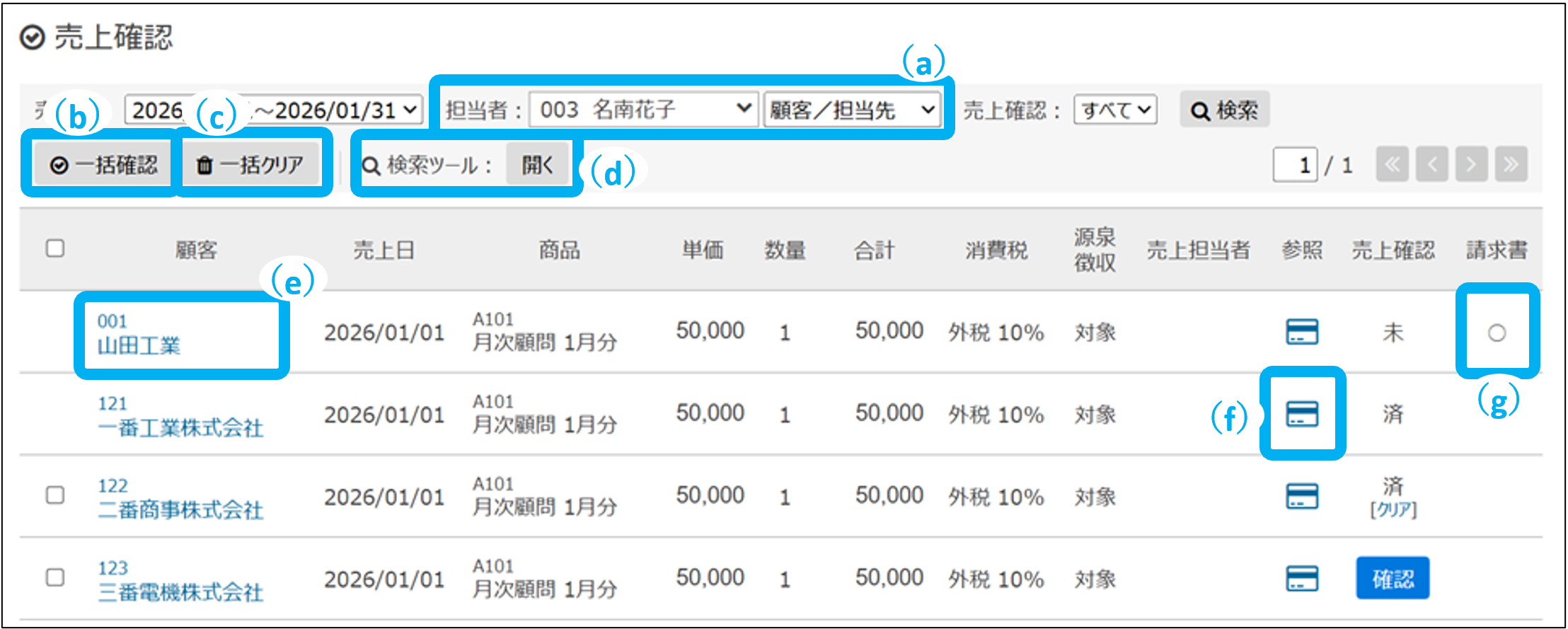Open reference card icon for 山田工業 row

click(1301, 332)
